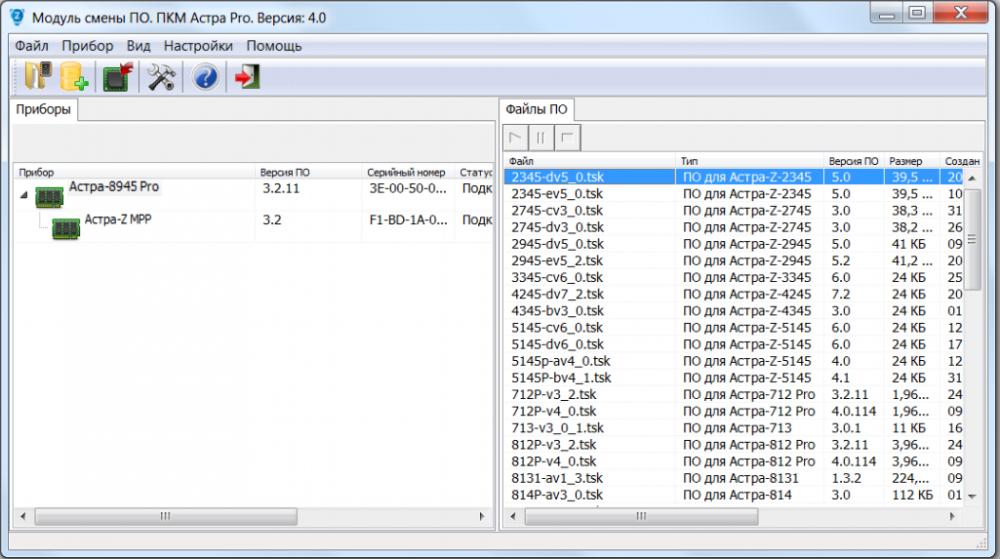This screenshot has width=1000, height=559.
Task: Click file list horizontal scroll left arrow
Action: click(513, 516)
